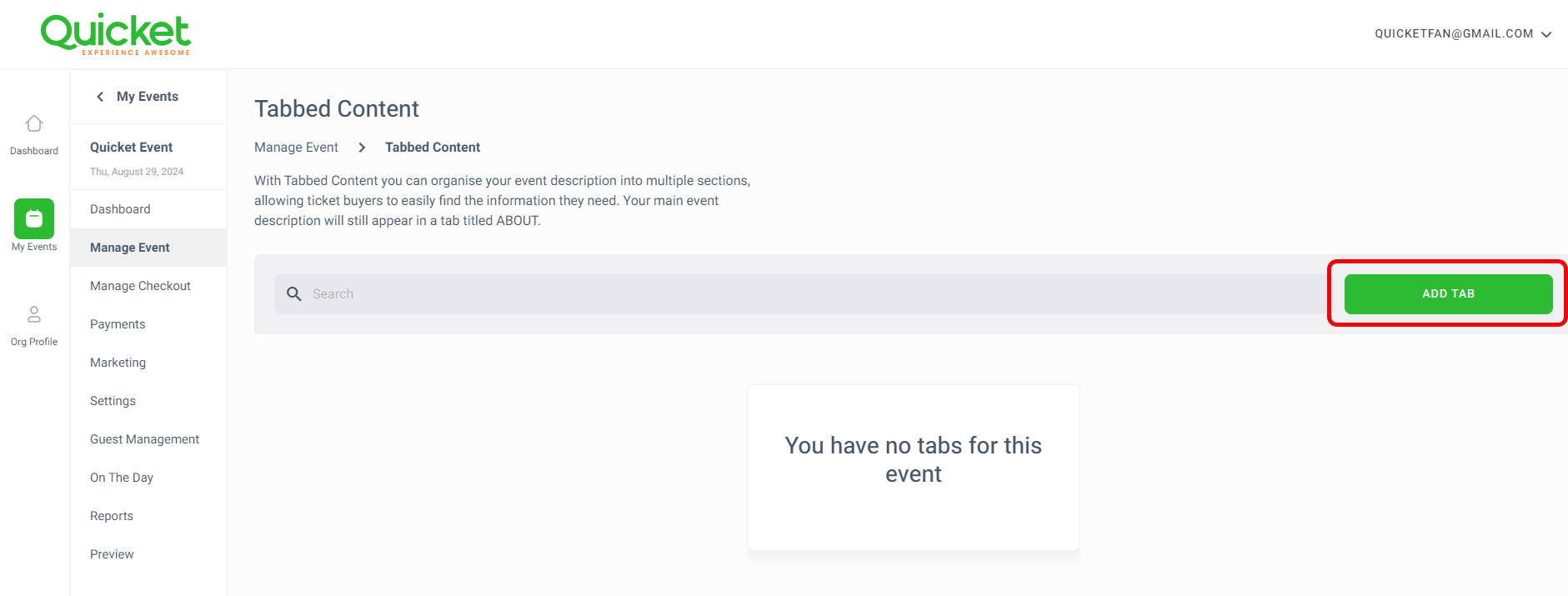
Task: Go to Manage Event breadcrumb link
Action: (296, 148)
